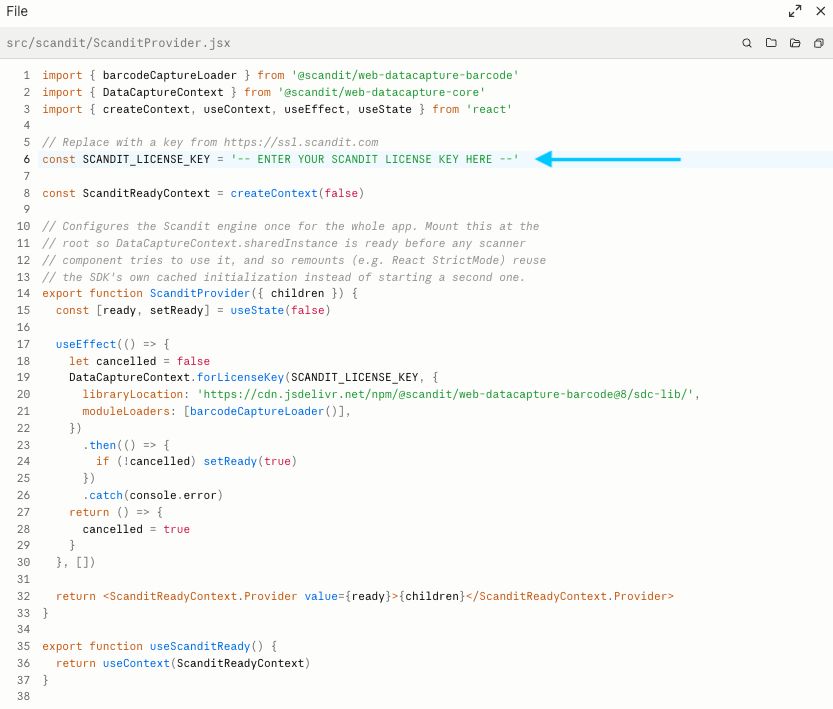Click the libraryLocation CDN URL string
This screenshot has width=833, height=709.
446,394
